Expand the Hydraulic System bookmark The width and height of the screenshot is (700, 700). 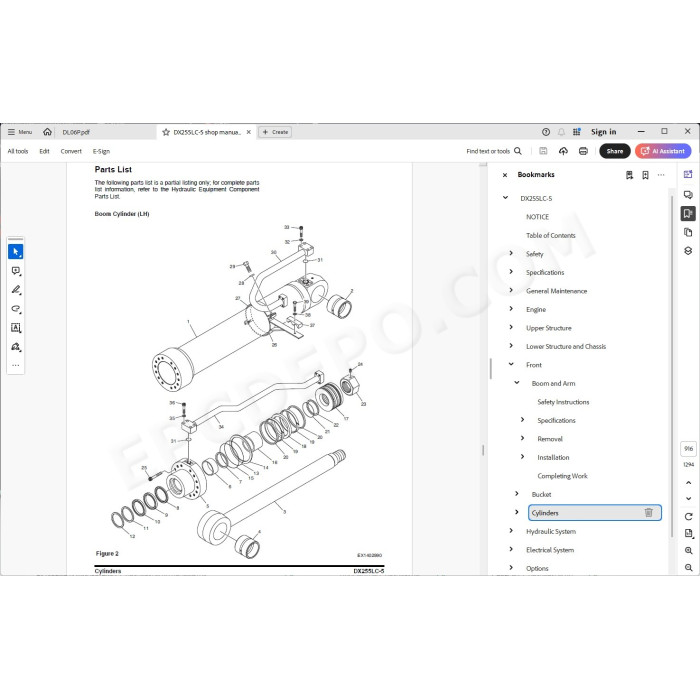coord(511,531)
